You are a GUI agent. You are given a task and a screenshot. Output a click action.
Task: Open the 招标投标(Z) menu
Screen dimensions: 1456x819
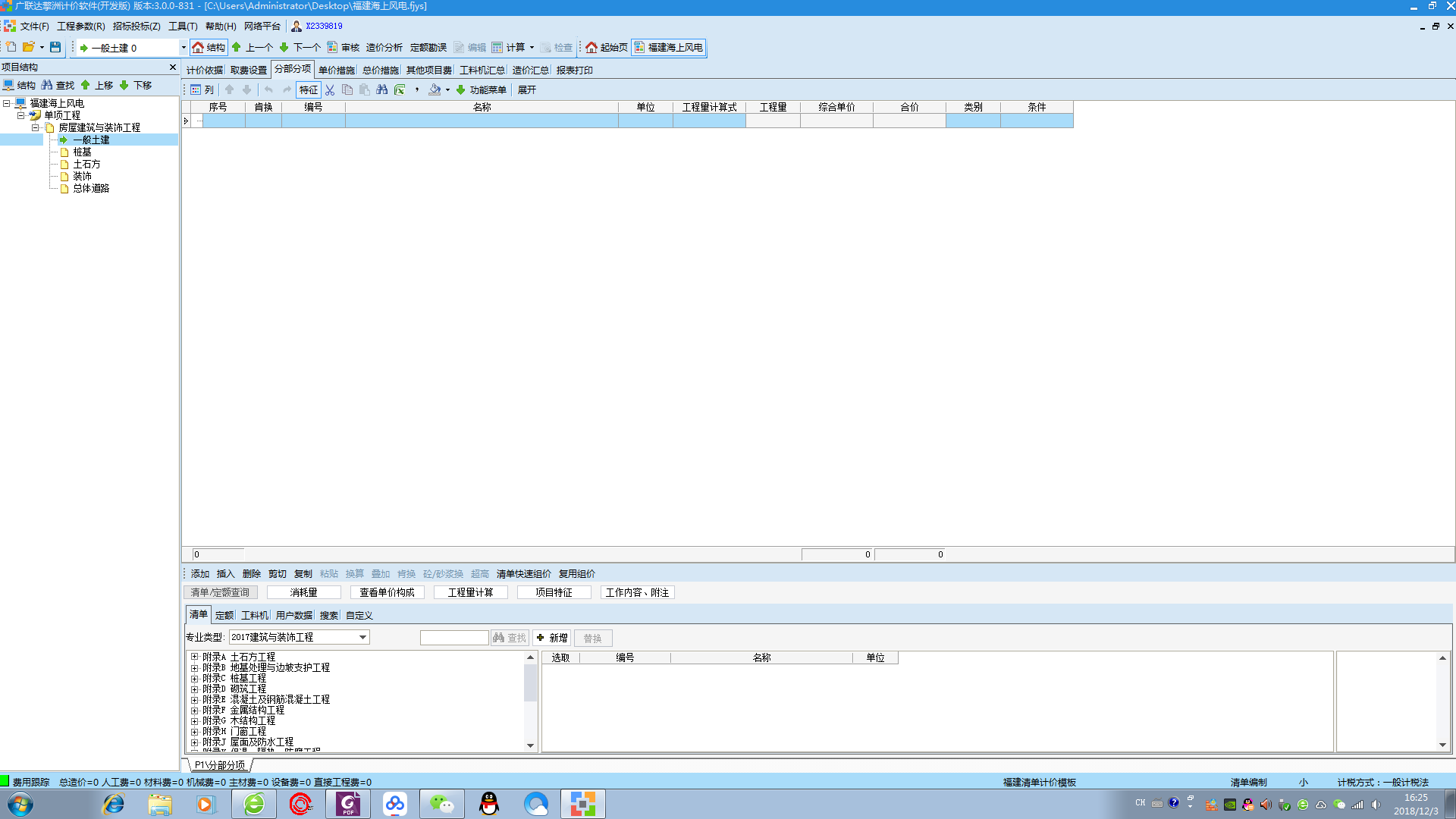136,26
